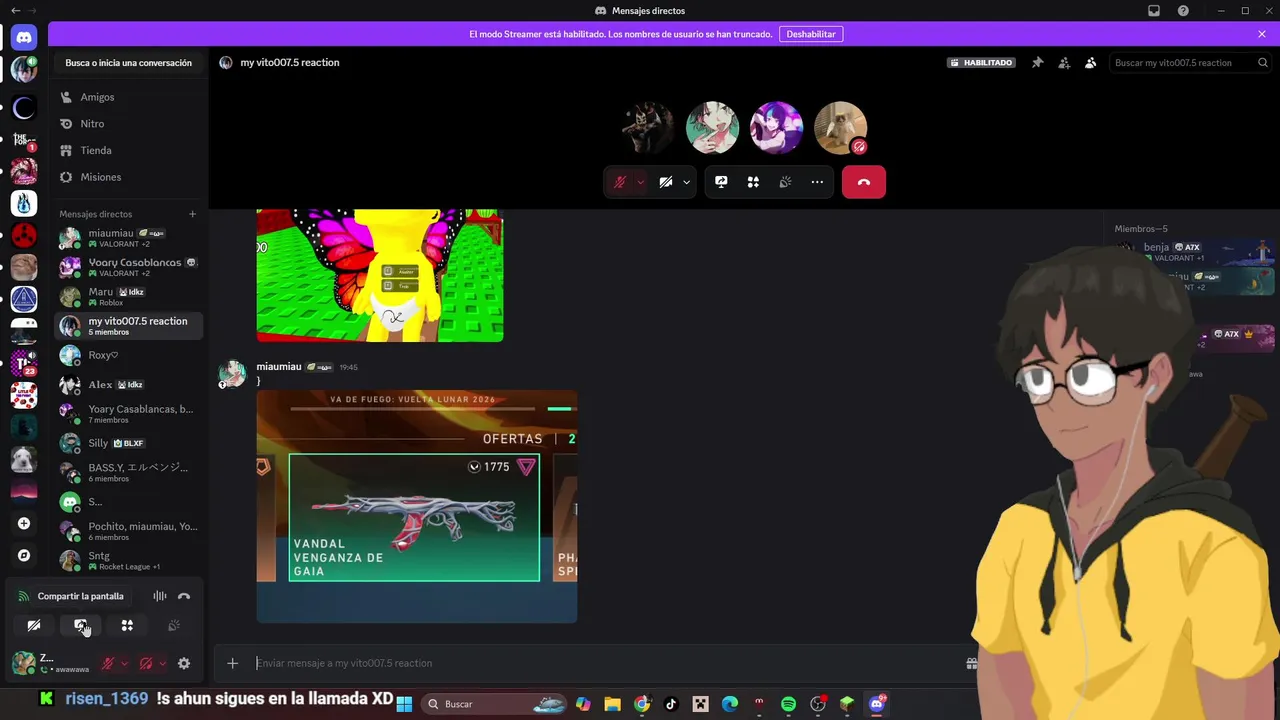Open soundboard from call controls bar
The width and height of the screenshot is (1280, 720).
click(x=785, y=182)
